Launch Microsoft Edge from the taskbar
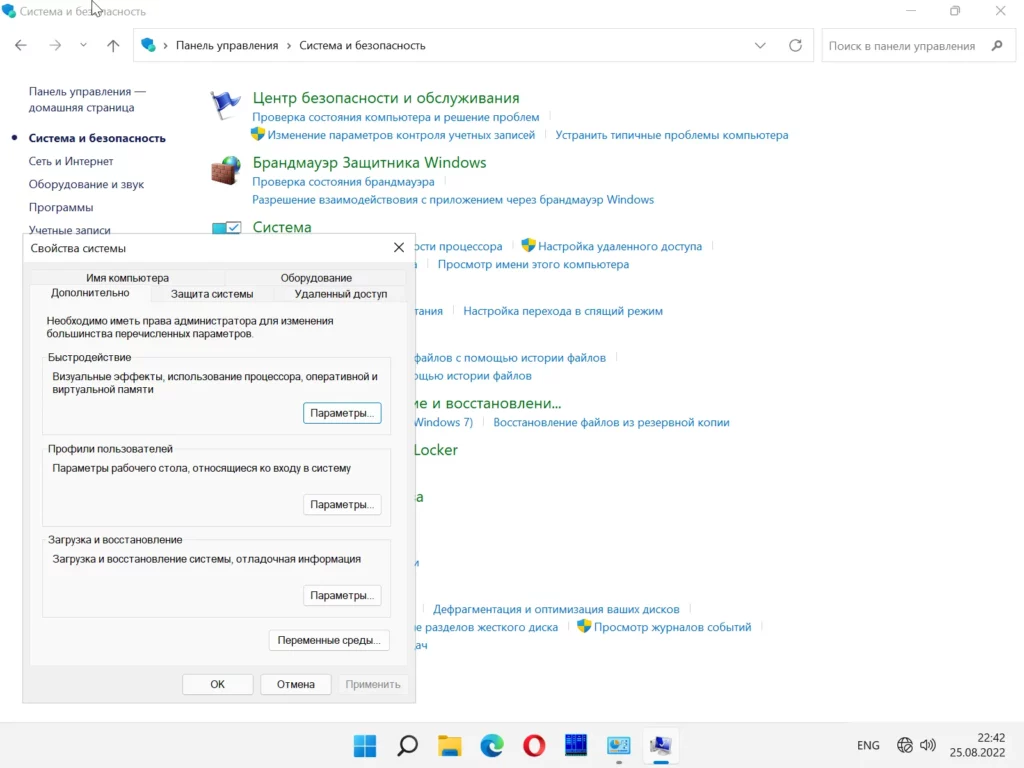Screen dimensions: 1024x768 pos(491,745)
